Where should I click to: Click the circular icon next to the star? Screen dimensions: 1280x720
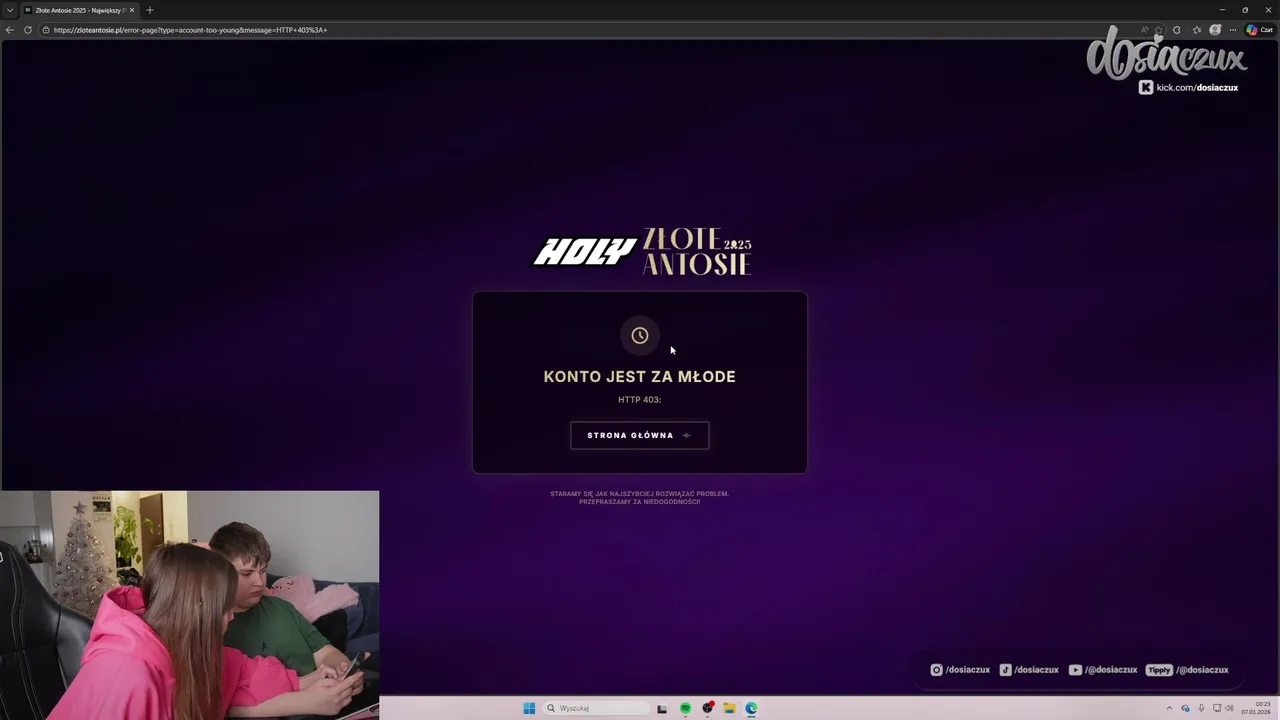coord(1176,30)
